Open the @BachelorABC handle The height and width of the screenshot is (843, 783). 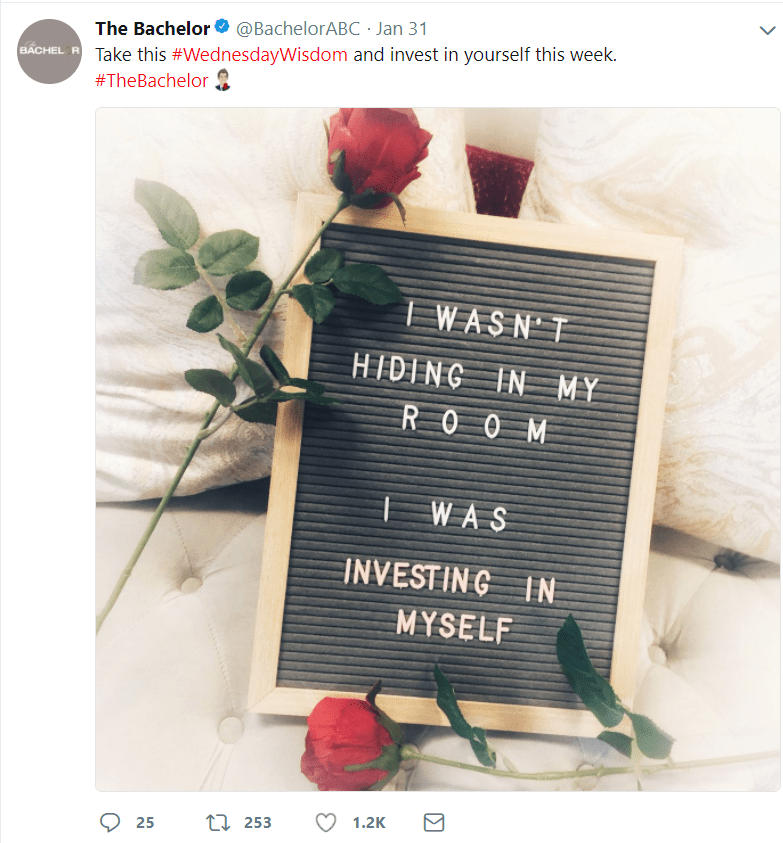(x=298, y=28)
